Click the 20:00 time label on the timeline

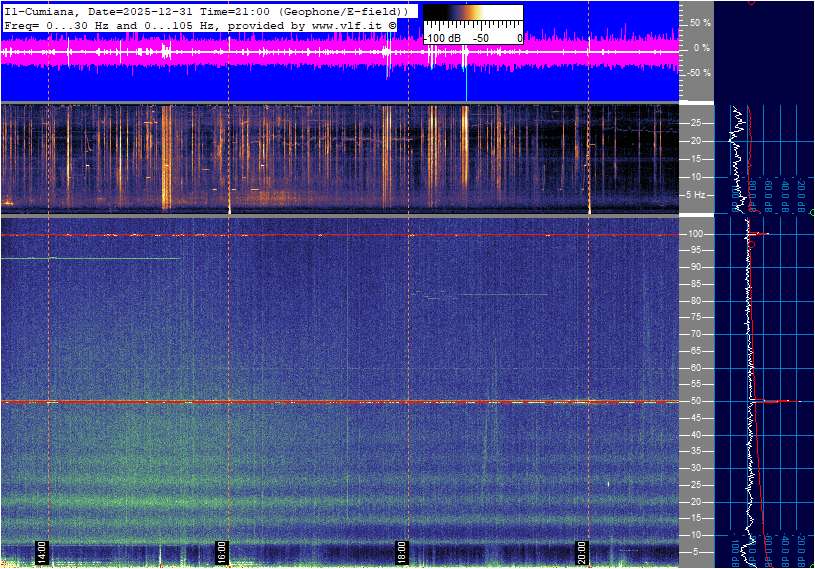click(x=581, y=552)
